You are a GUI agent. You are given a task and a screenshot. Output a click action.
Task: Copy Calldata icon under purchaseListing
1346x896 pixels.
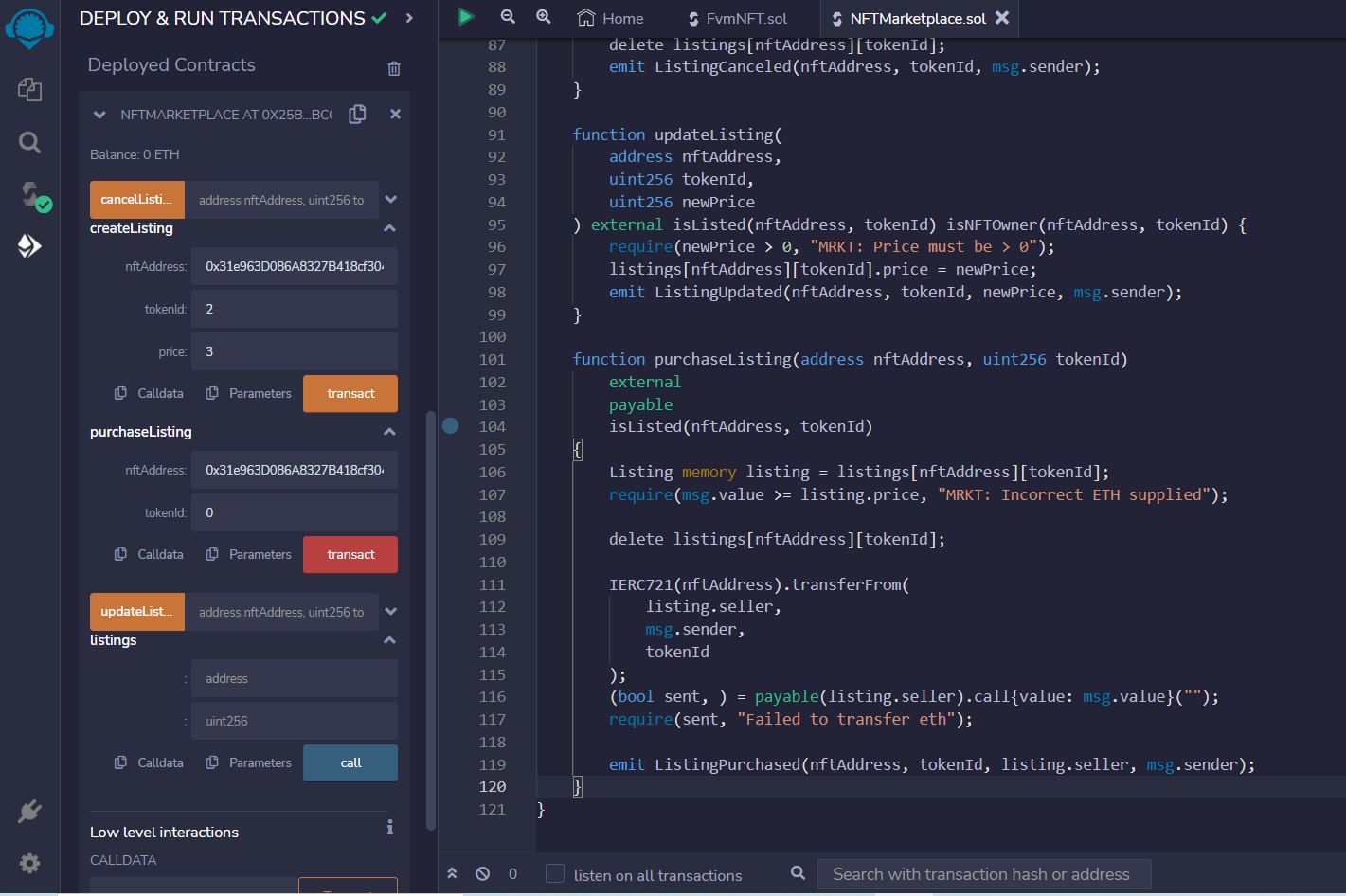pyautogui.click(x=120, y=554)
